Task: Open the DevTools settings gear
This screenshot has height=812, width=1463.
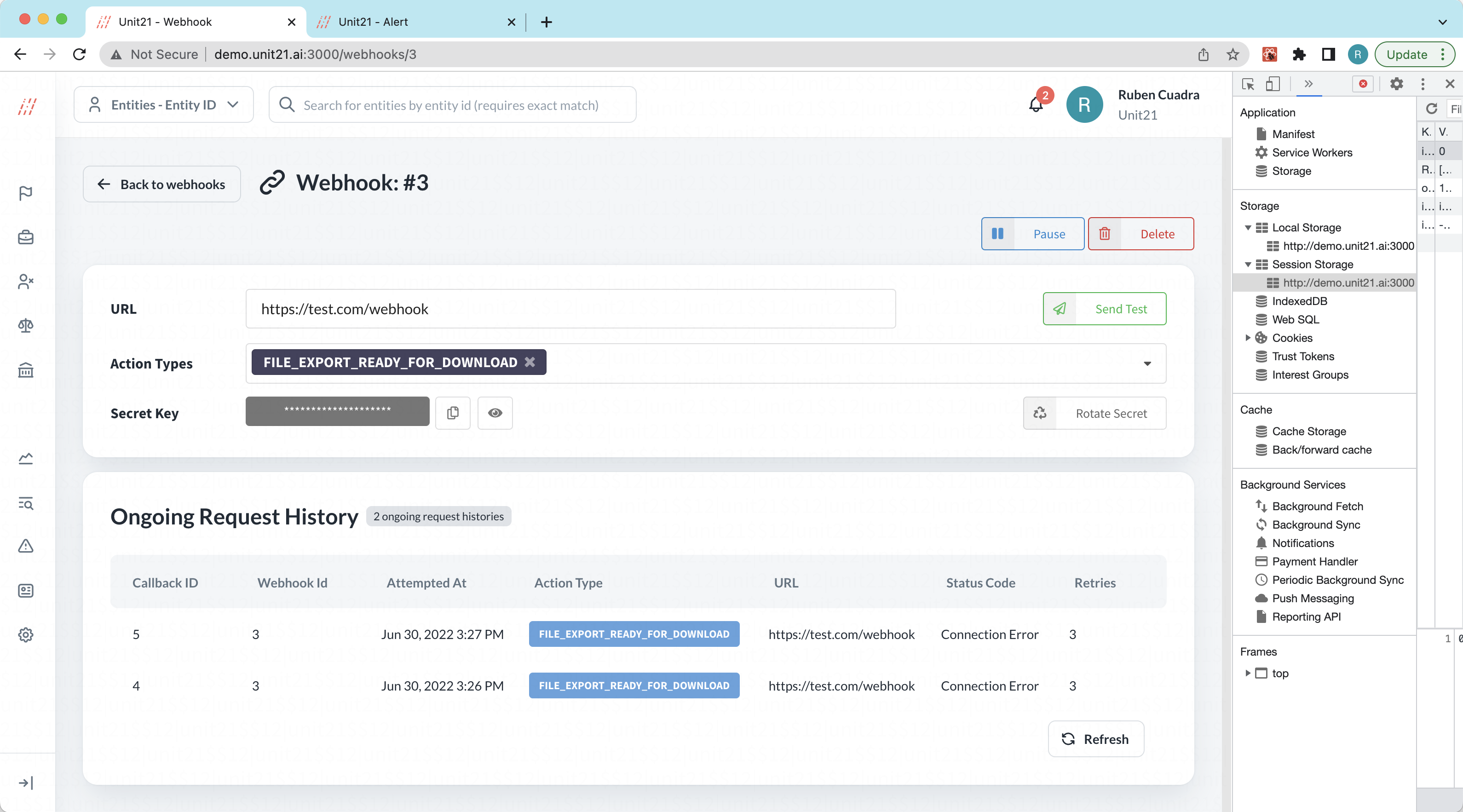Action: click(x=1396, y=84)
